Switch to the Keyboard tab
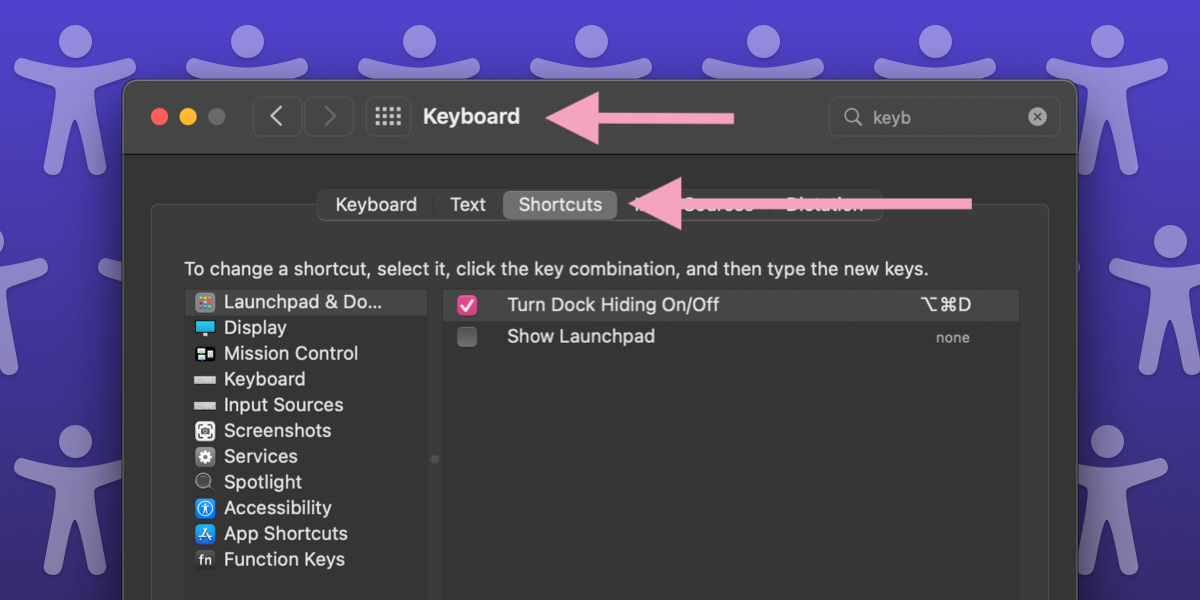This screenshot has width=1200, height=600. (376, 205)
